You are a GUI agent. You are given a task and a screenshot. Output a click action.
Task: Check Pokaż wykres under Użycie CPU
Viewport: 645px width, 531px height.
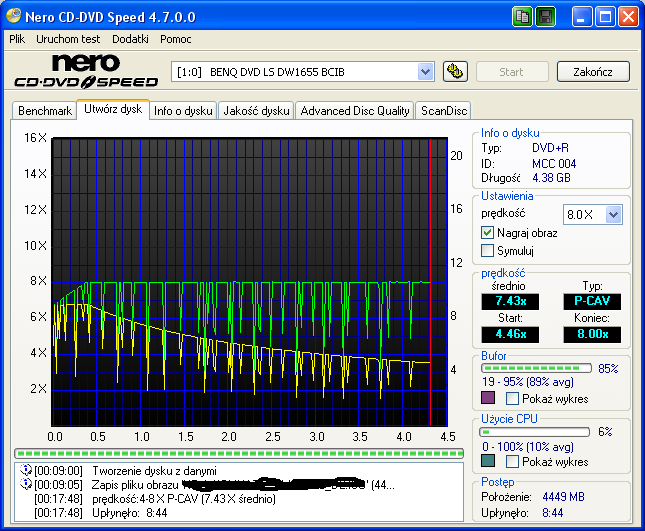tap(512, 461)
